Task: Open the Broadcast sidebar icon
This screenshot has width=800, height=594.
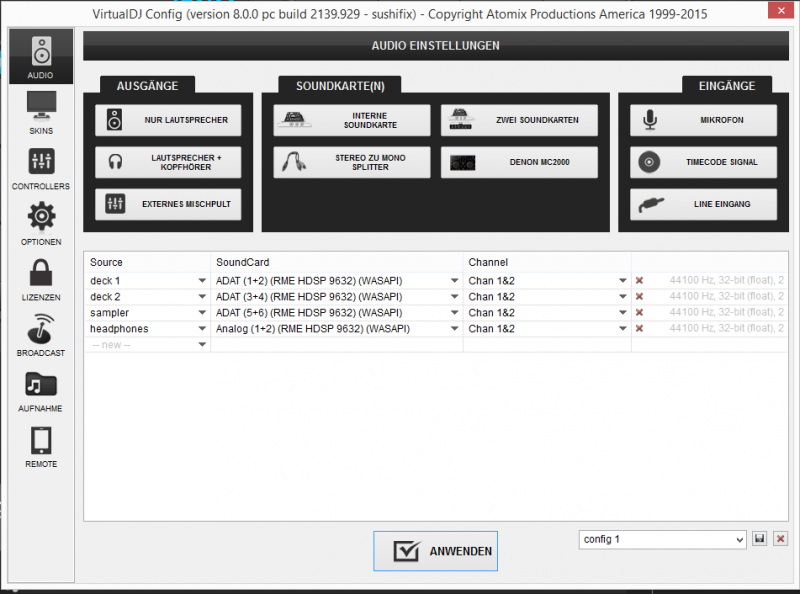Action: tap(41, 335)
